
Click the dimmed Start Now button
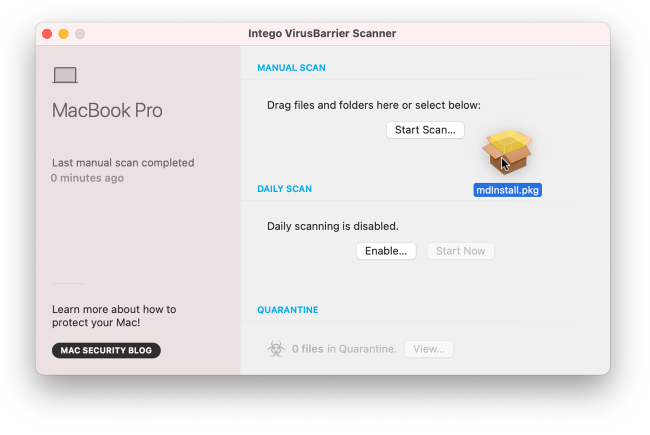460,251
